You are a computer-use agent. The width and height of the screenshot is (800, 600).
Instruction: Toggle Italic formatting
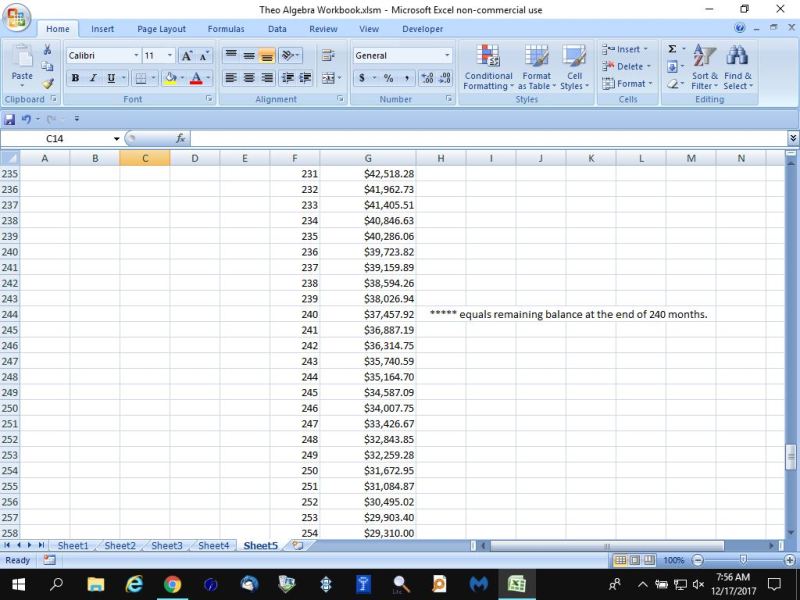93,78
